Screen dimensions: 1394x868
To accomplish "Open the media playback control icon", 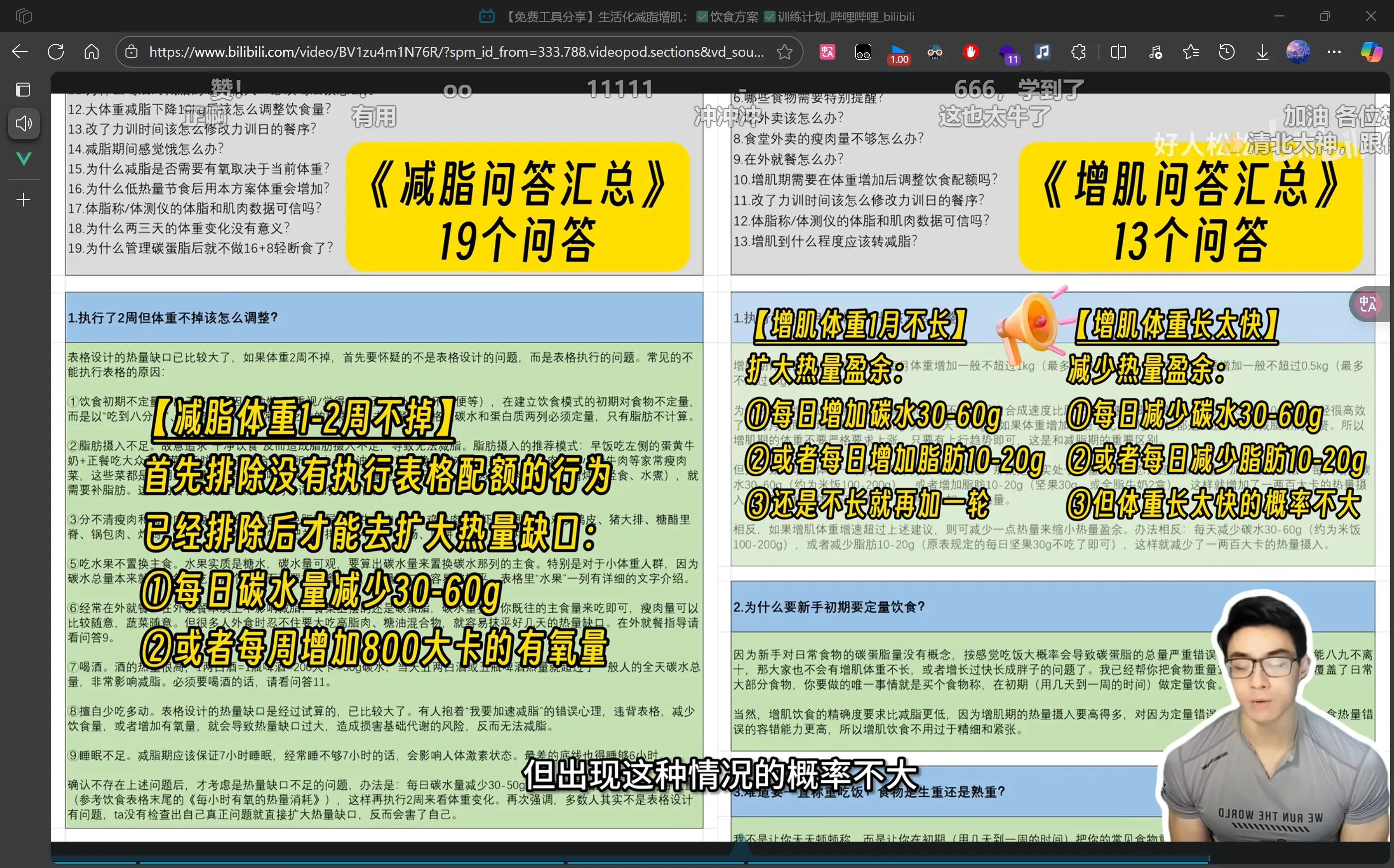I will [1155, 52].
